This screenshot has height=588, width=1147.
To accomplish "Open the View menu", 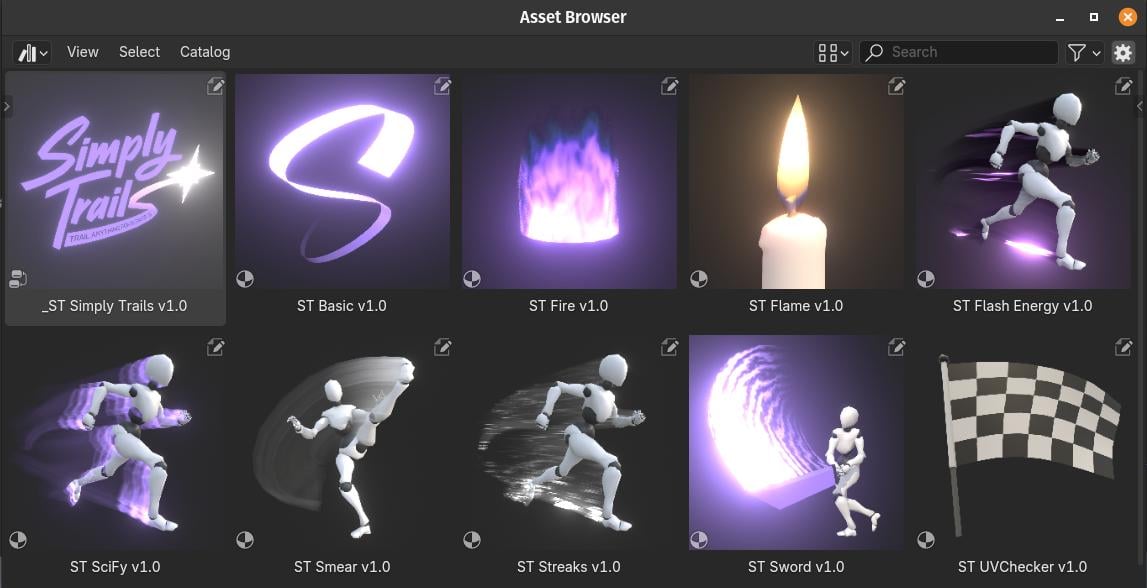I will (x=83, y=52).
